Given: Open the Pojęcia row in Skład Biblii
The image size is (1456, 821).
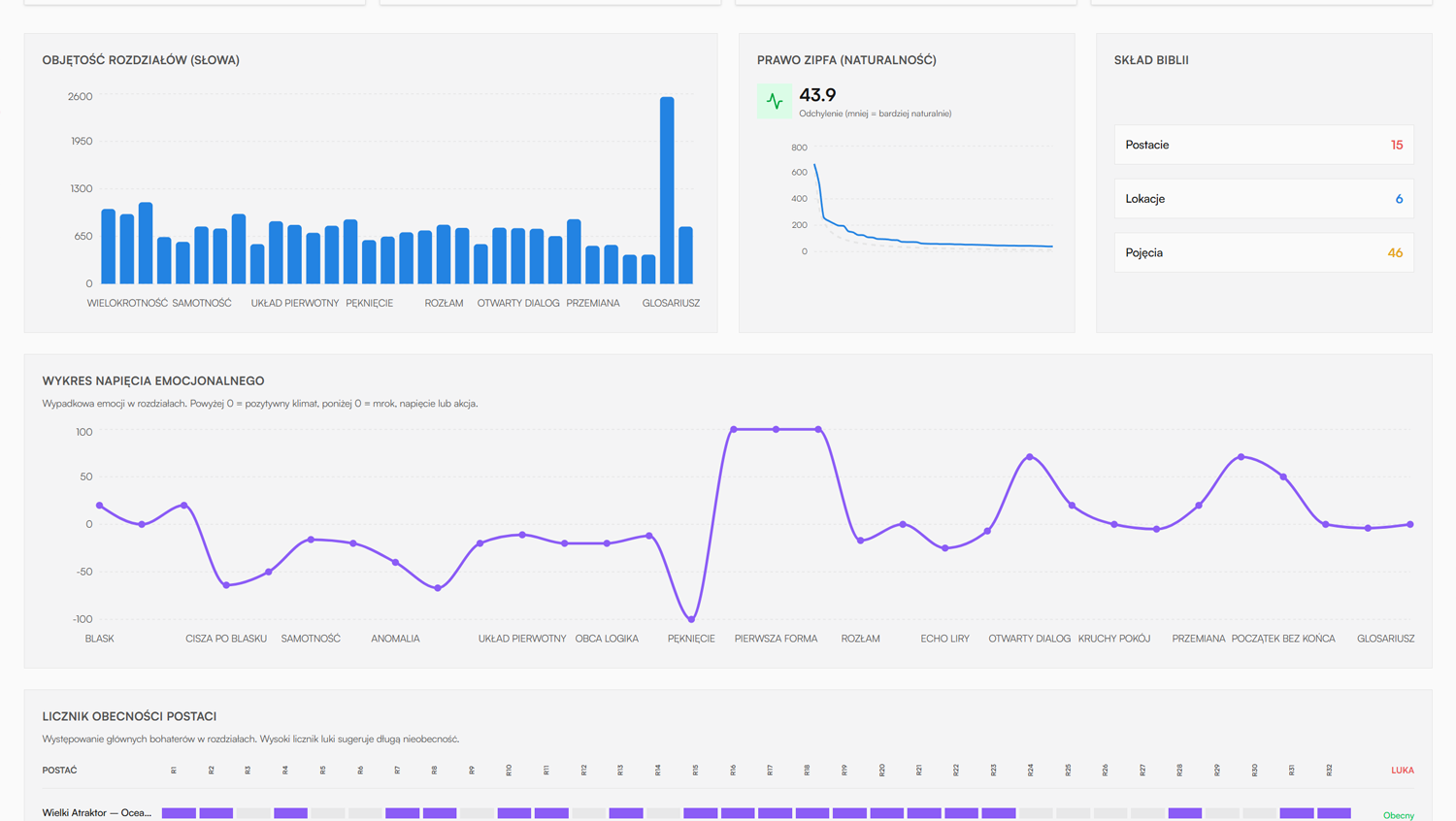Looking at the screenshot, I should (1264, 252).
